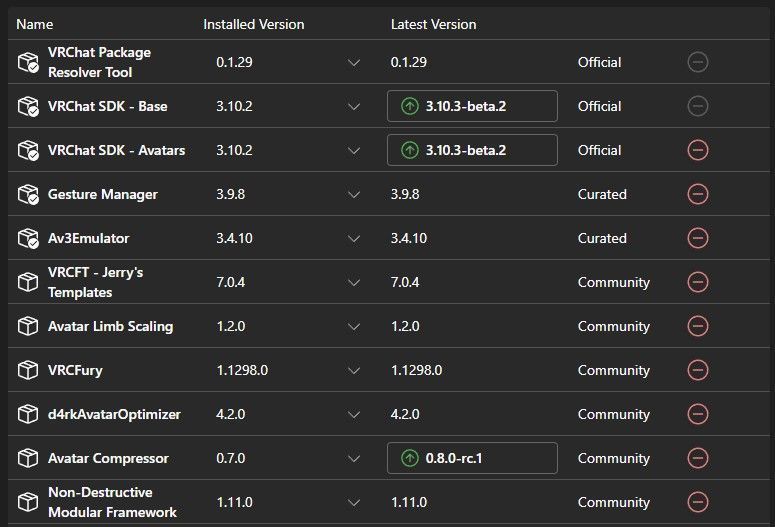Click the VRCFury package icon

click(x=28, y=370)
